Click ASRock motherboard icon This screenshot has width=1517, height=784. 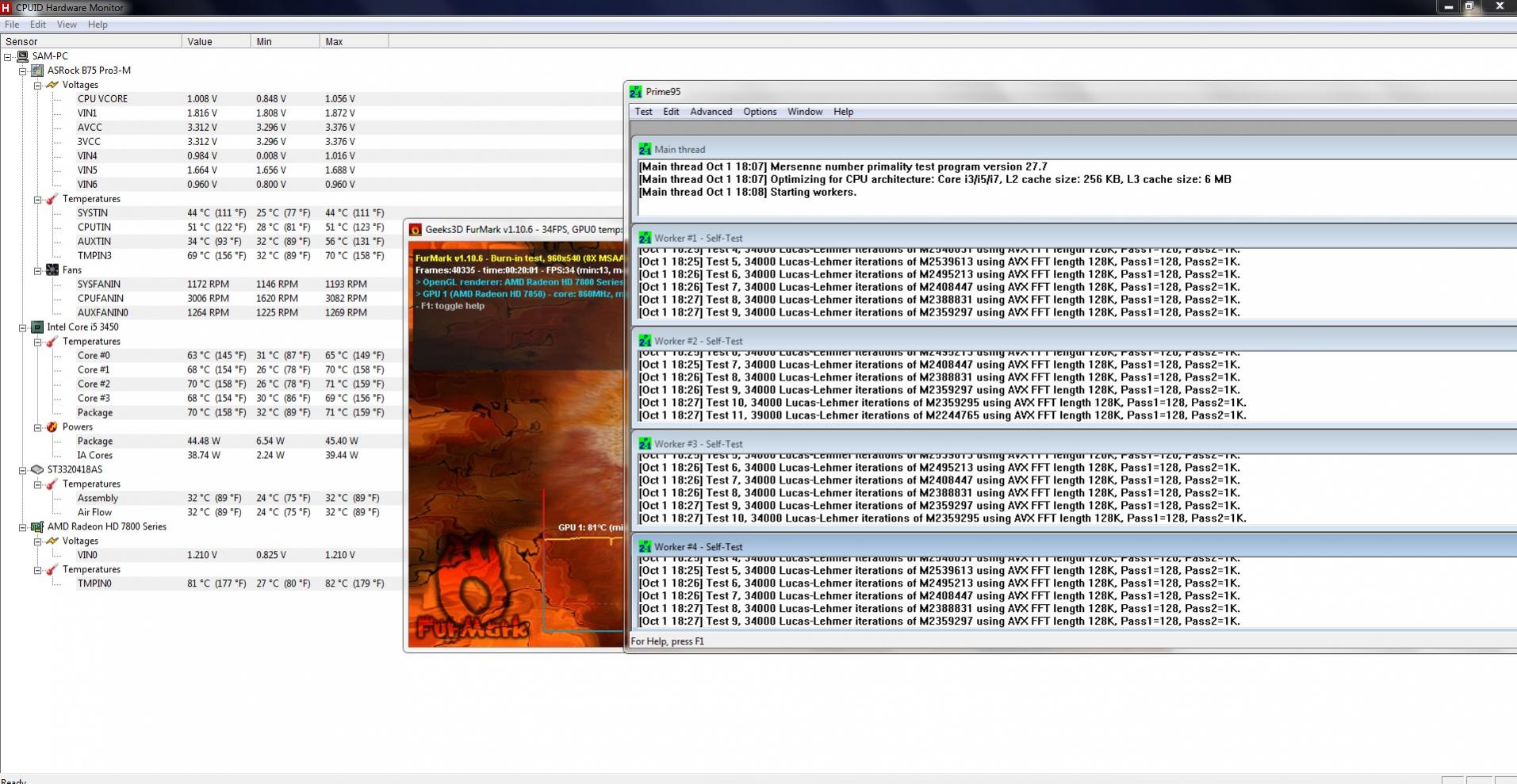coord(37,71)
